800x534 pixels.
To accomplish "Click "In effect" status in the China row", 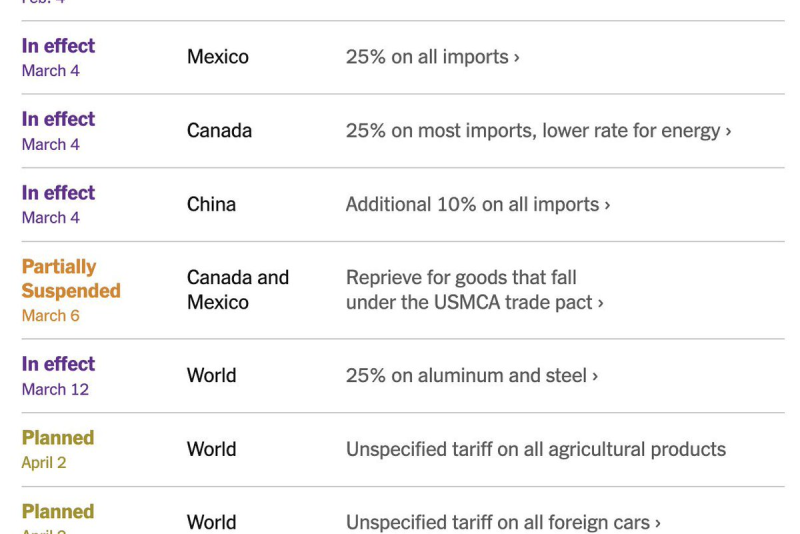I will click(58, 193).
